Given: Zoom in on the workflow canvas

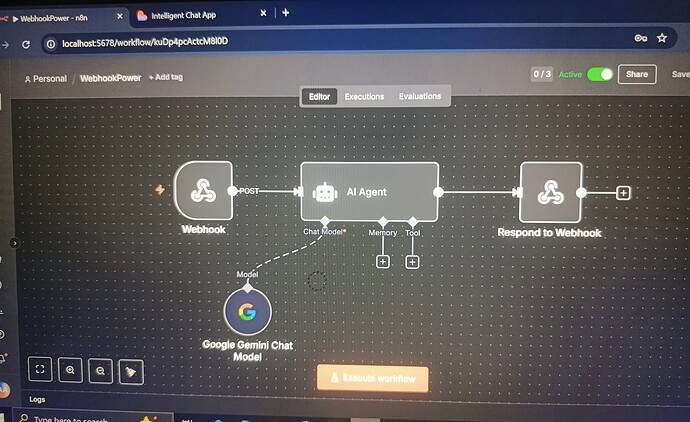Looking at the screenshot, I should [x=70, y=370].
